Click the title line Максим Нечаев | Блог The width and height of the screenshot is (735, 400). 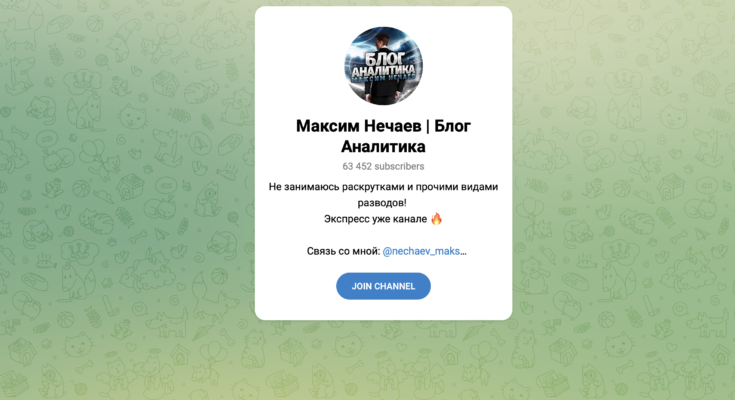click(x=383, y=126)
